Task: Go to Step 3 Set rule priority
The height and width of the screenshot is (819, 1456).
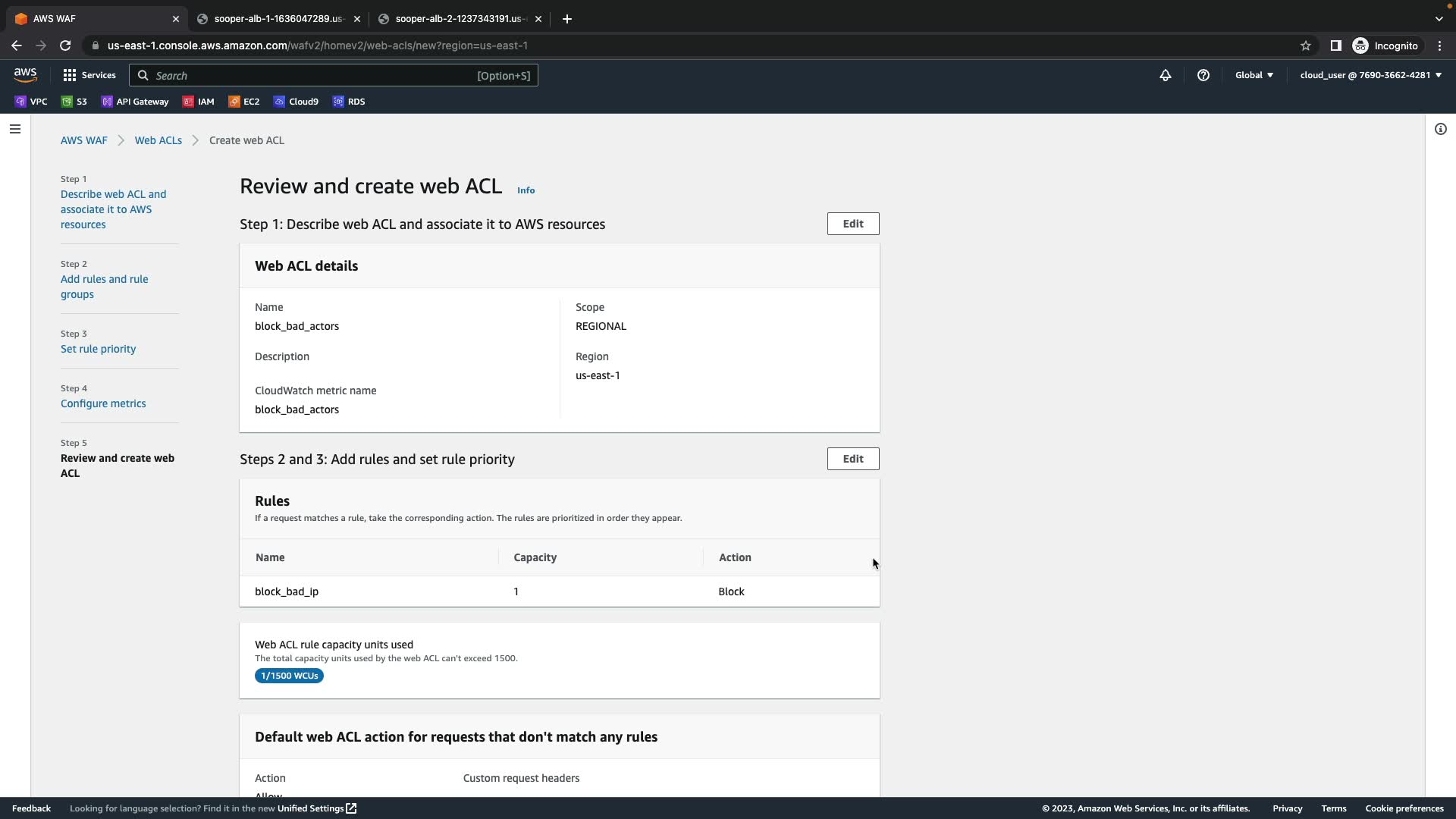Action: 99,349
